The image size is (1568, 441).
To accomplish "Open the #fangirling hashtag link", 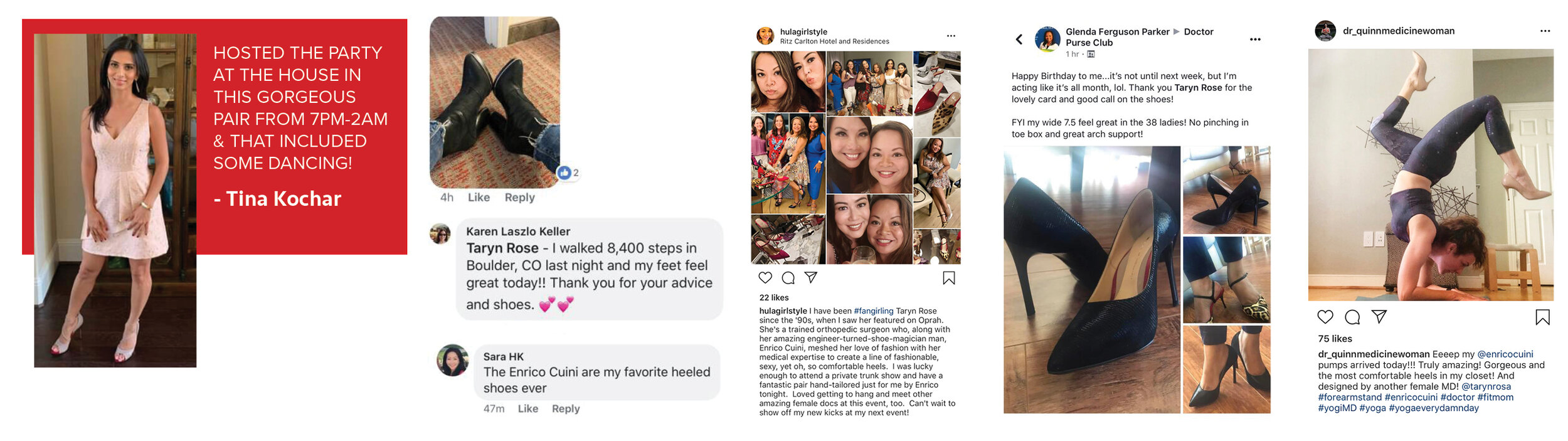I will click(874, 311).
